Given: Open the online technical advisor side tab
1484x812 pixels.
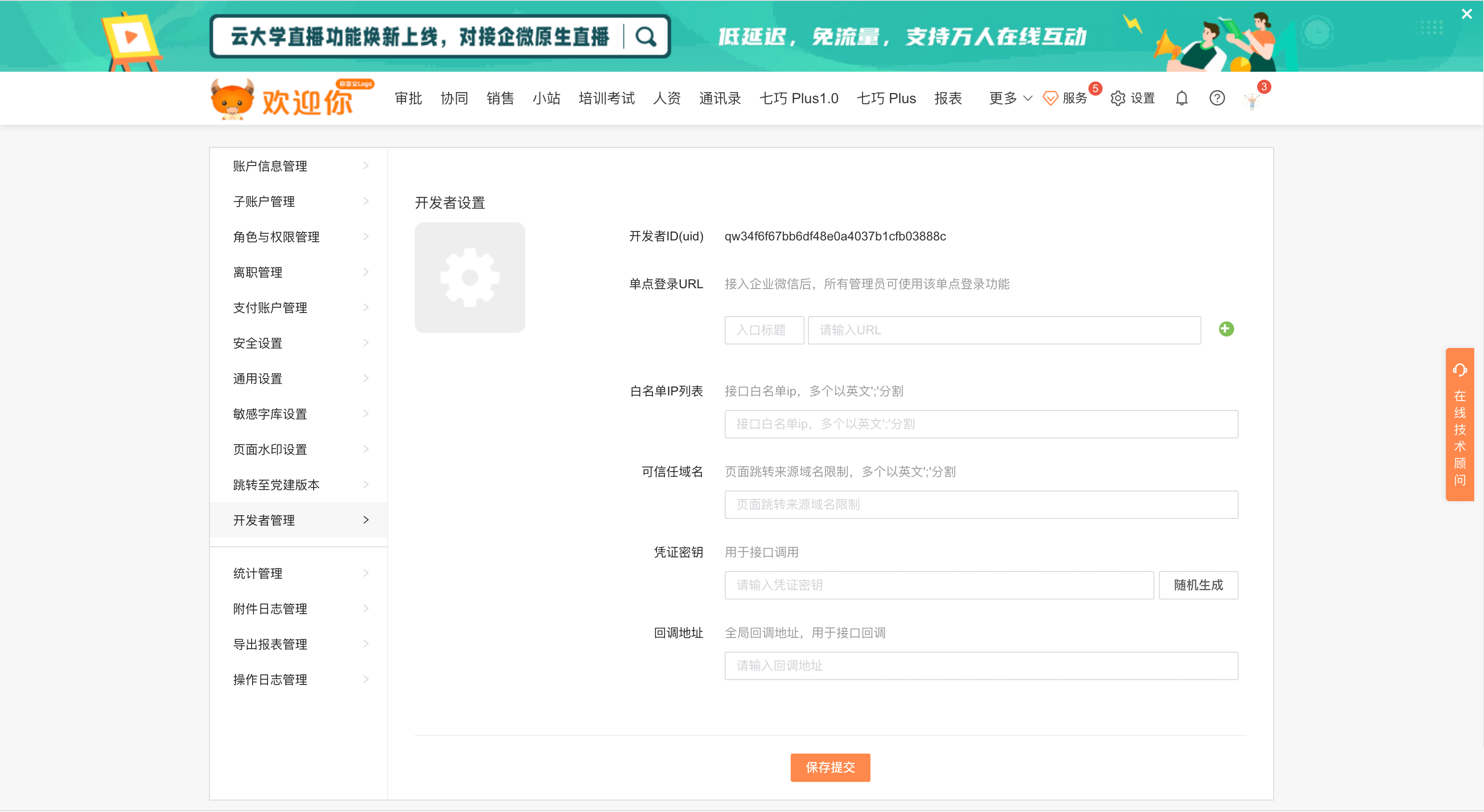Looking at the screenshot, I should coord(1459,425).
